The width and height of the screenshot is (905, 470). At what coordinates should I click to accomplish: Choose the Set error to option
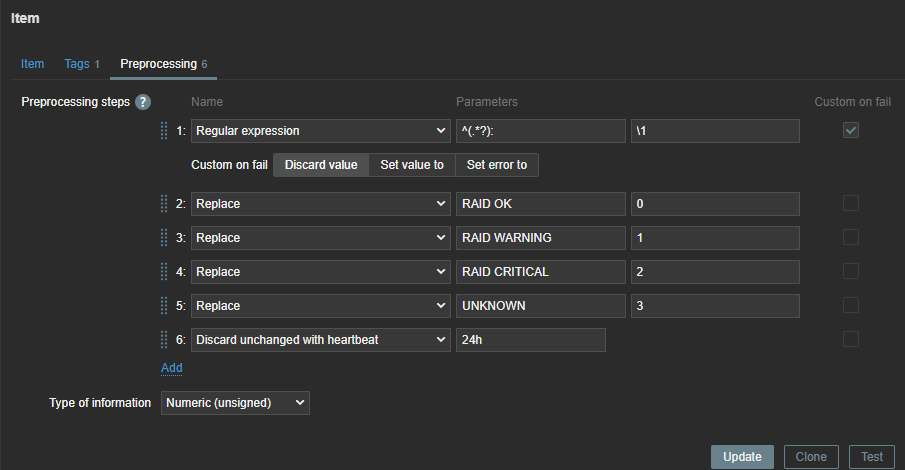point(496,165)
